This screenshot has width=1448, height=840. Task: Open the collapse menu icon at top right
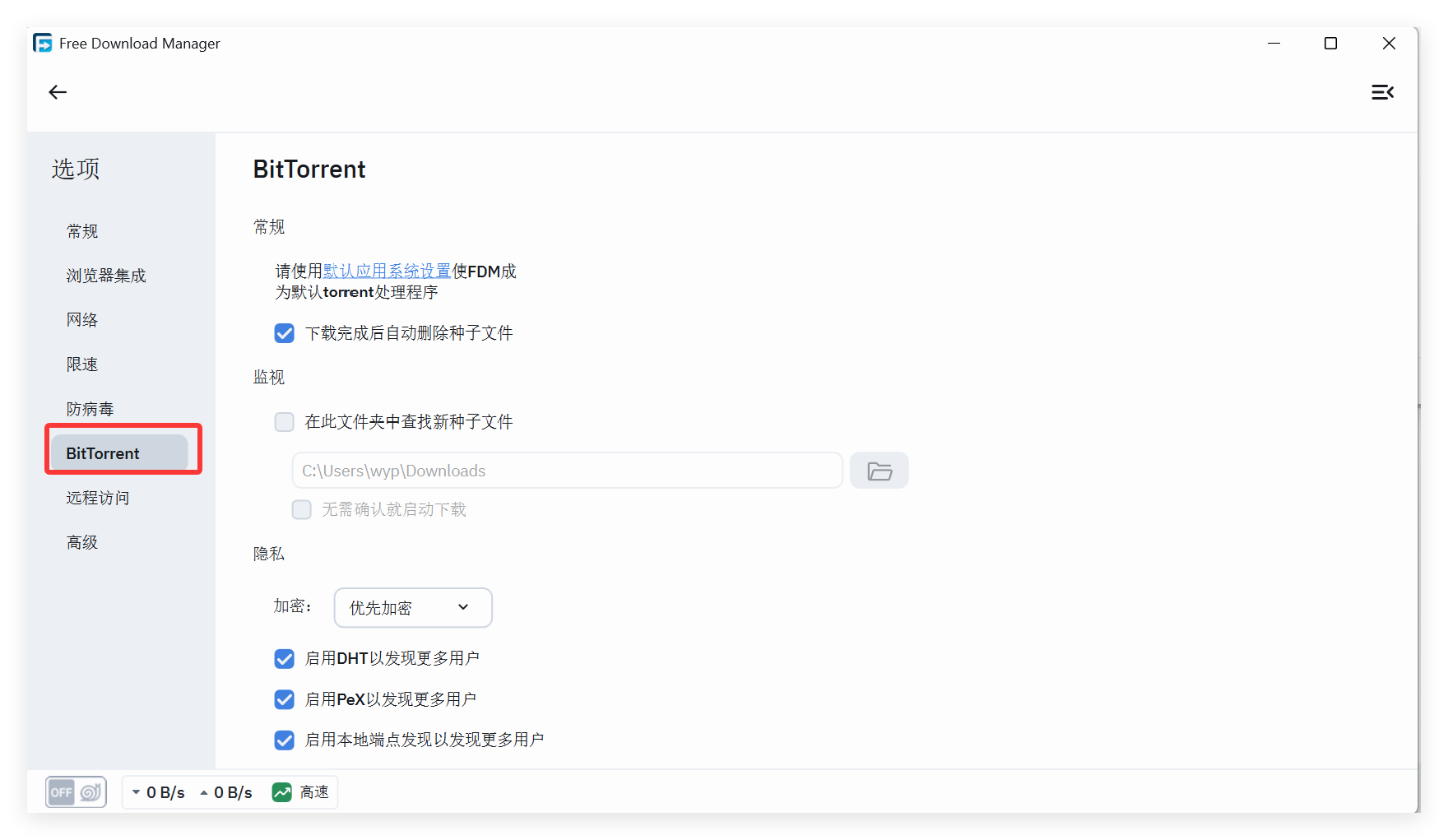1382,92
